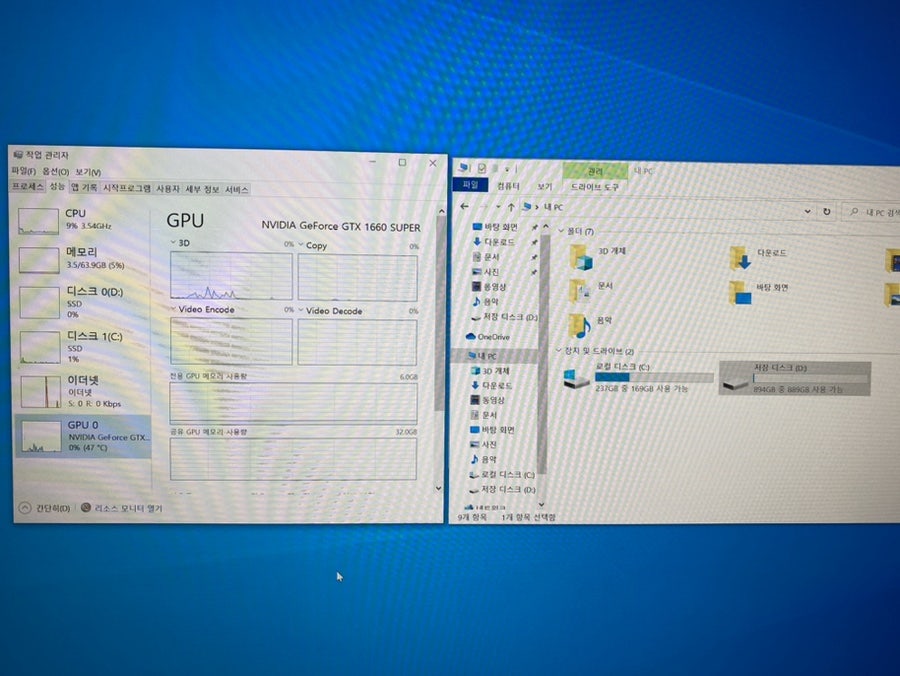Select the CPU performance graph in Task Manager
900x676 pixels.
pyautogui.click(x=38, y=221)
